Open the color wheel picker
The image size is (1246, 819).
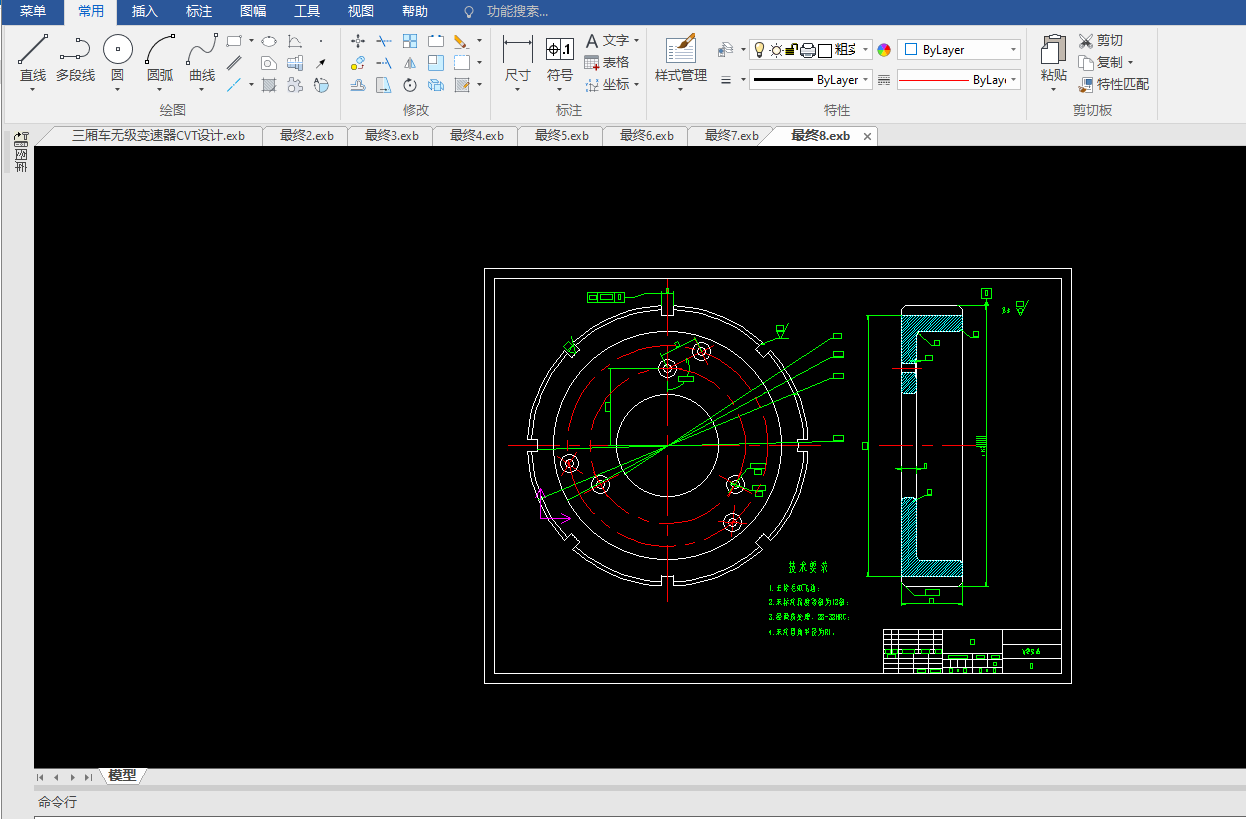884,50
